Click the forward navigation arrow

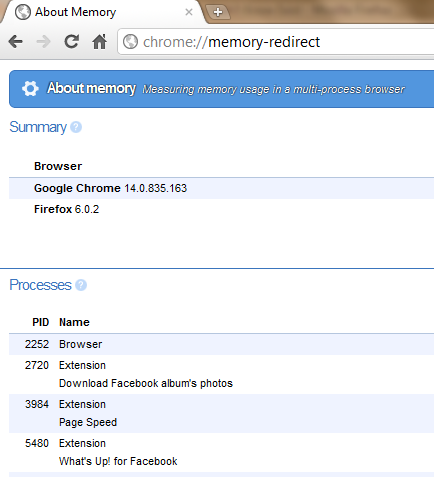coord(43,42)
